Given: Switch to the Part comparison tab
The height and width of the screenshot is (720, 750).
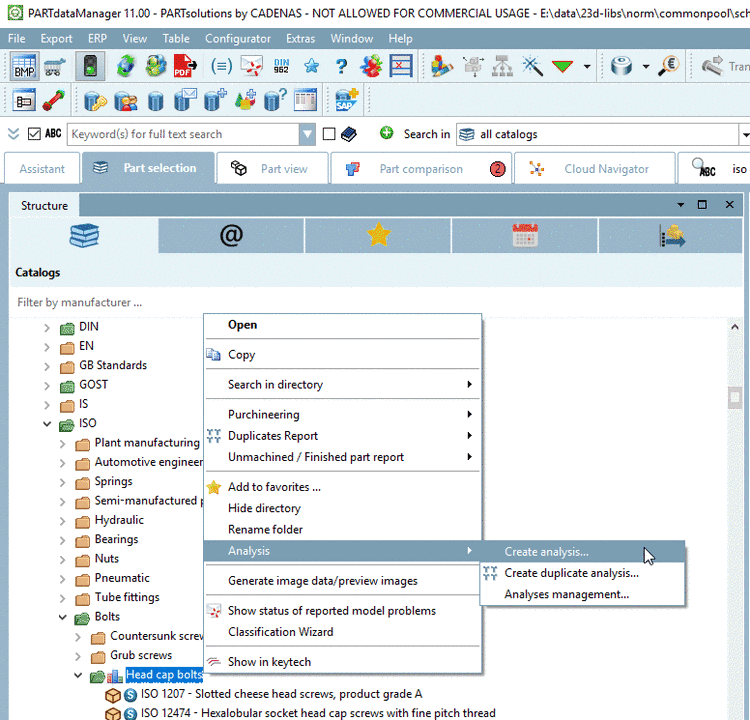Looking at the screenshot, I should (x=421, y=168).
